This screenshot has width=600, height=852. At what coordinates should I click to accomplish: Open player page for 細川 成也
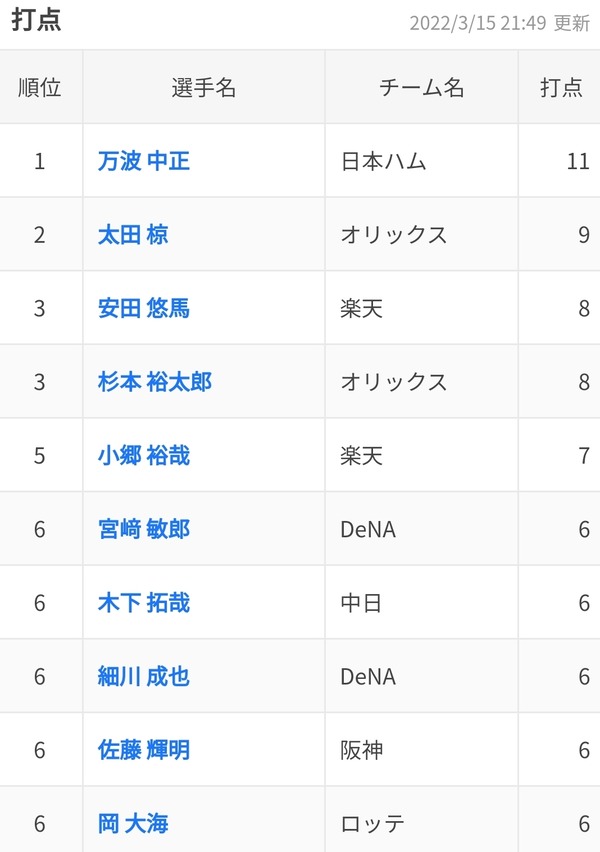click(x=144, y=676)
